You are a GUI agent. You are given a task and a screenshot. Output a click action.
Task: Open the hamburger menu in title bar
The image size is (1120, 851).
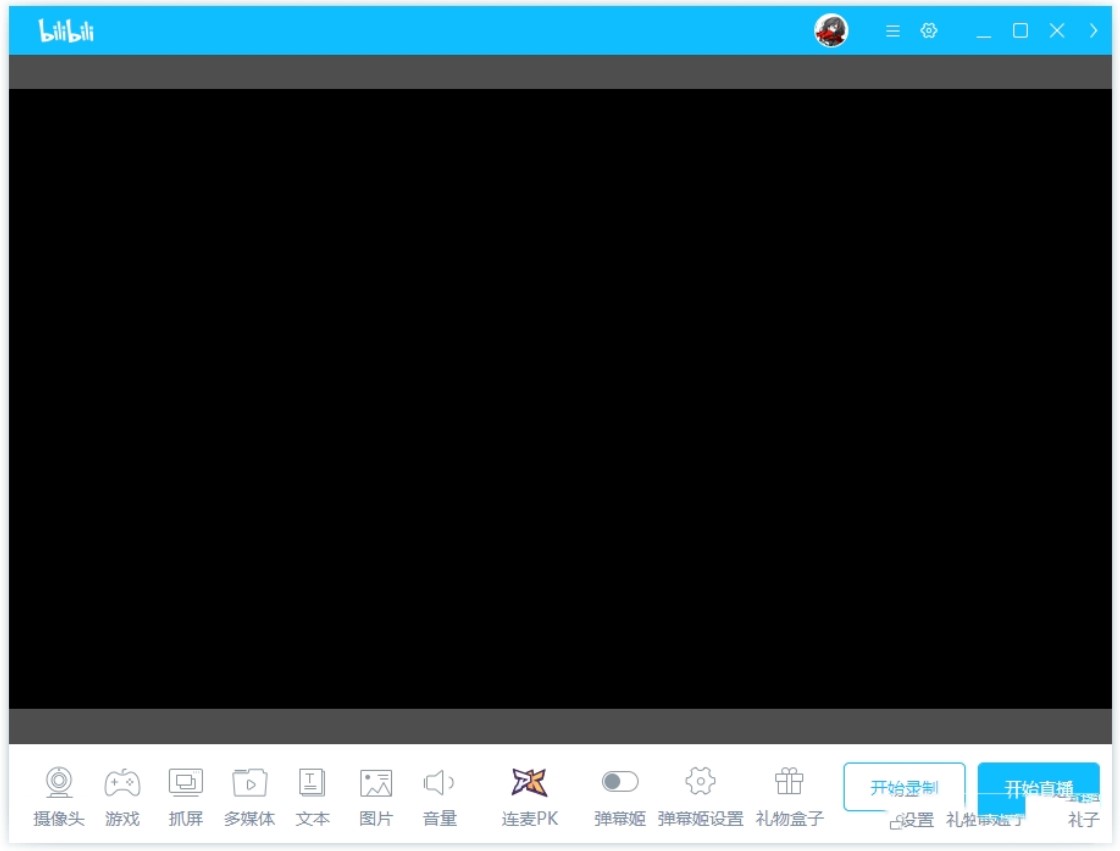(893, 31)
